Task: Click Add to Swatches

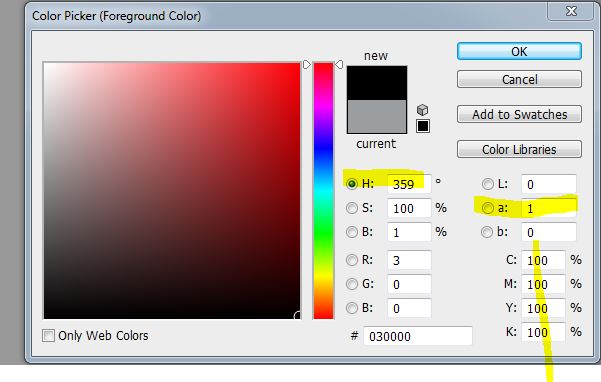Action: tap(519, 114)
